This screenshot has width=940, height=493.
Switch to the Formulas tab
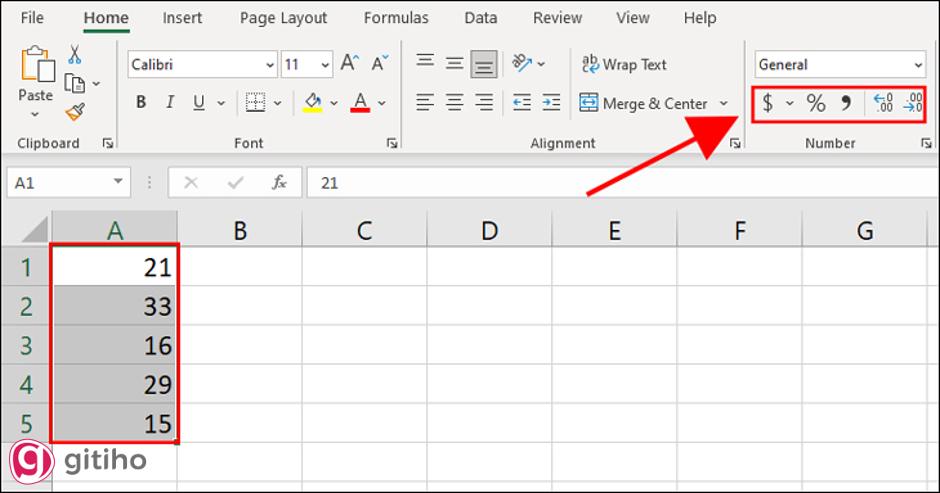click(x=396, y=18)
